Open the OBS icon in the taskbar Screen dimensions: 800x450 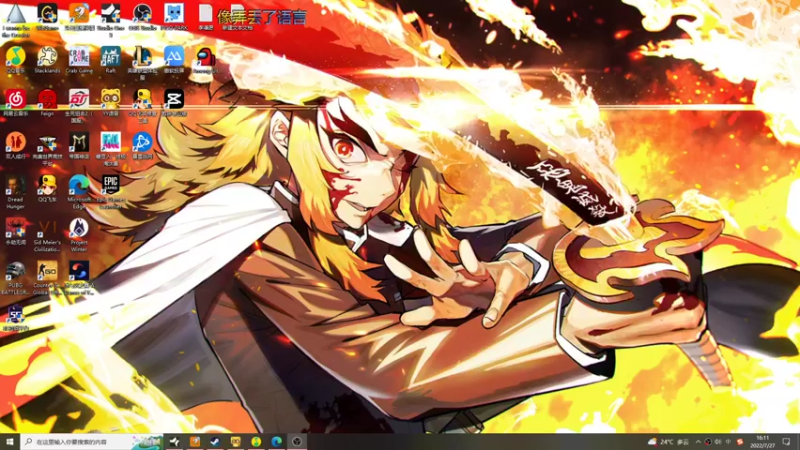coord(297,442)
